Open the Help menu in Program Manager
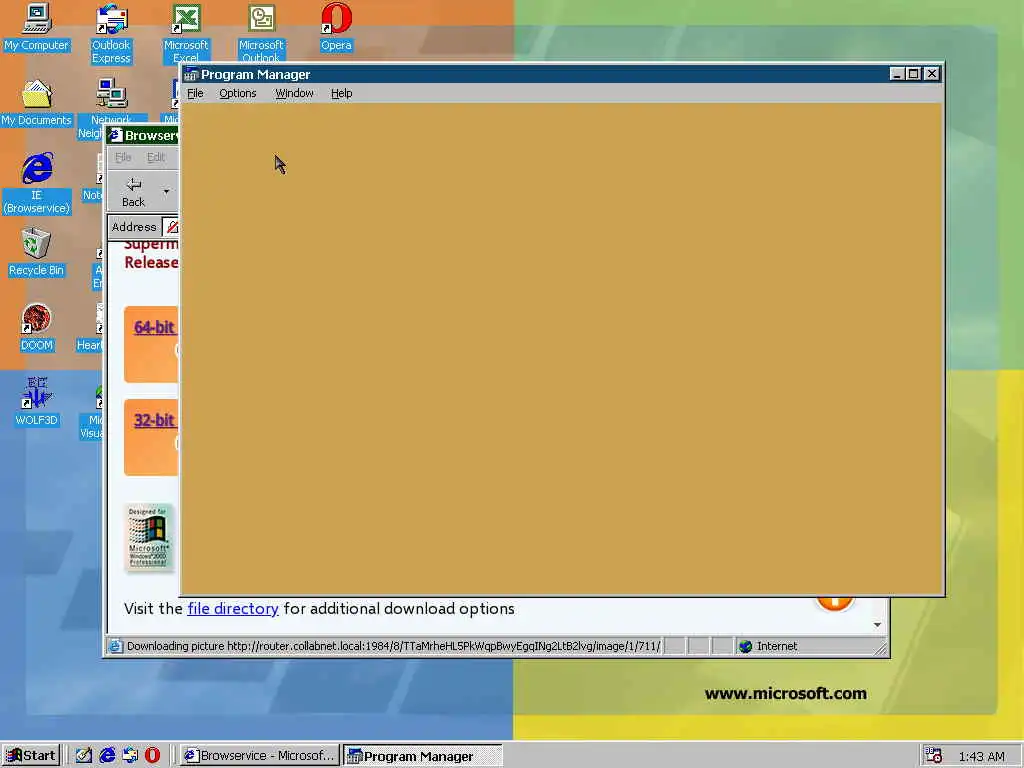The height and width of the screenshot is (768, 1024). pos(342,93)
